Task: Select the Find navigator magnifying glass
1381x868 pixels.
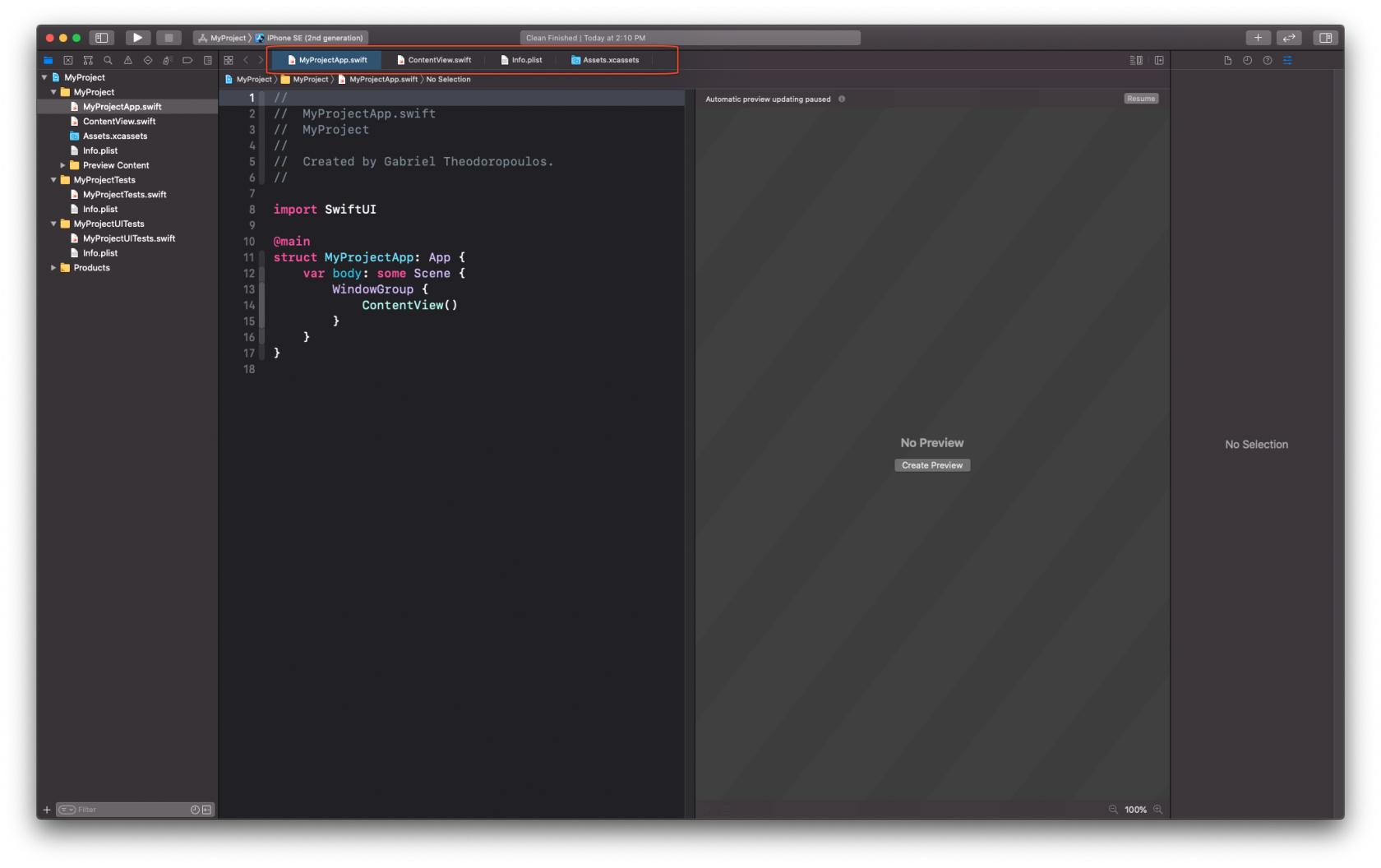Action: pos(107,60)
